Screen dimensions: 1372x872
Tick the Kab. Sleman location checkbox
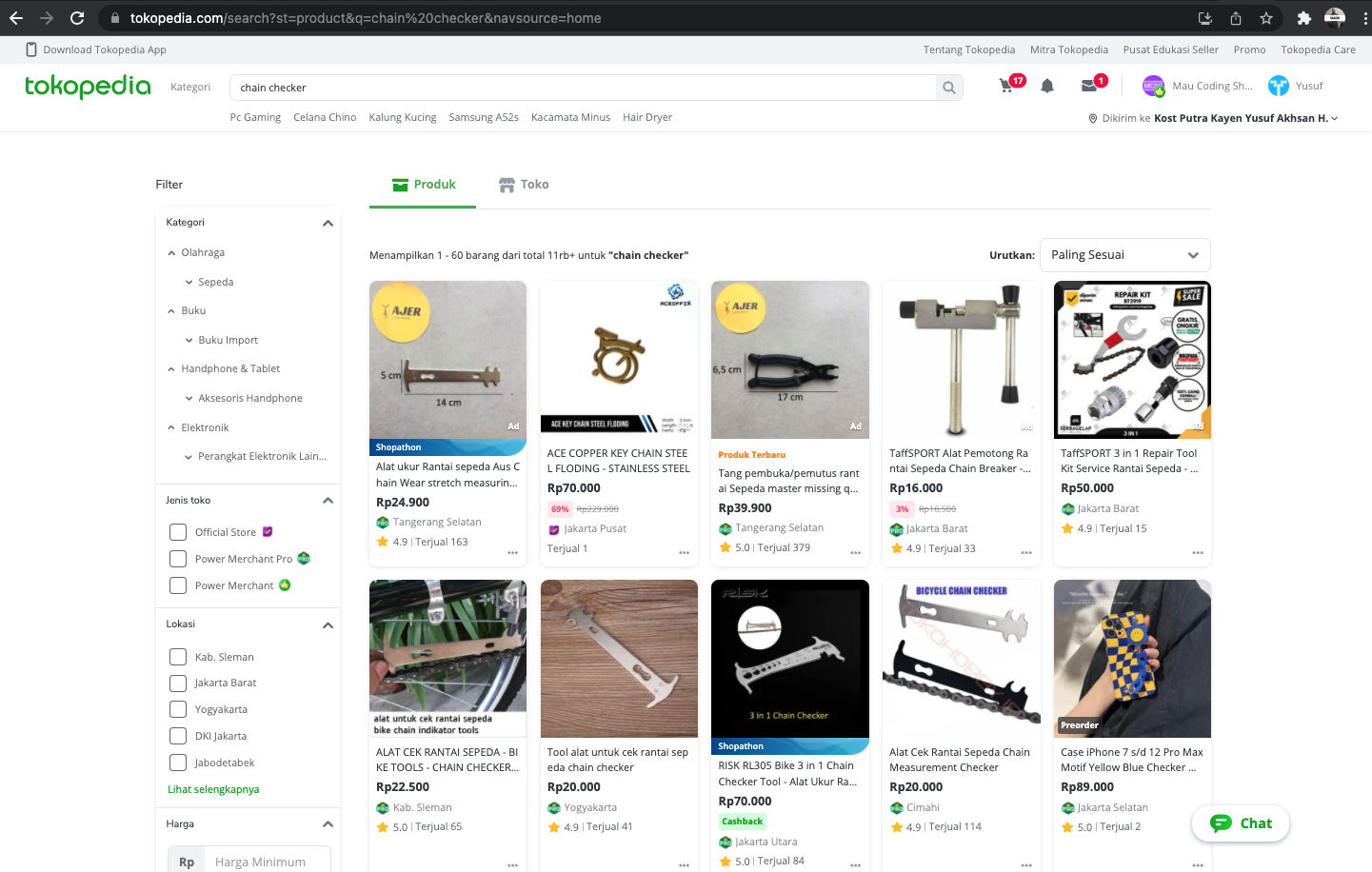coord(178,657)
